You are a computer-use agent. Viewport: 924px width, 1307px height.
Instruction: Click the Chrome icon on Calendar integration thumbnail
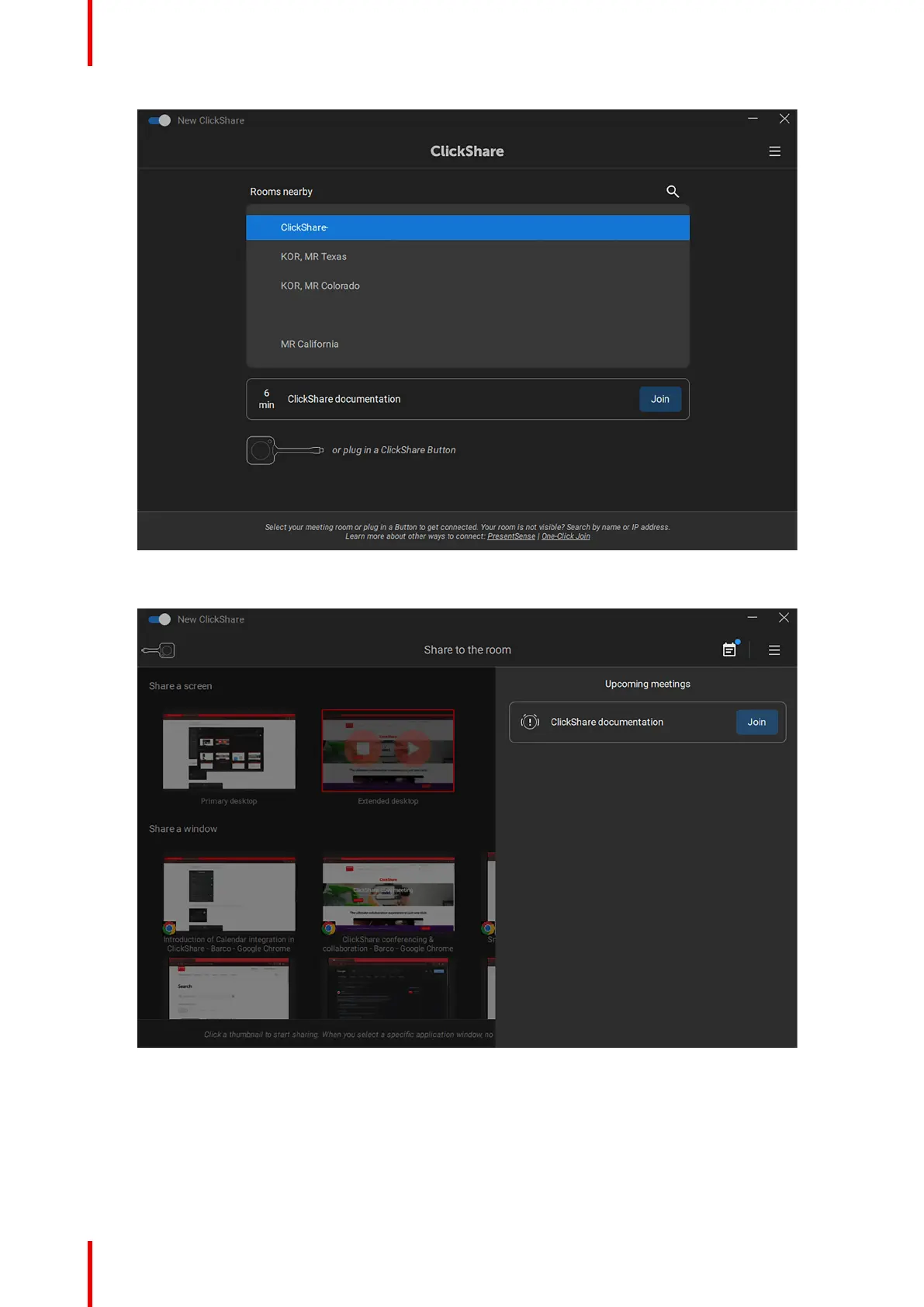[169, 927]
